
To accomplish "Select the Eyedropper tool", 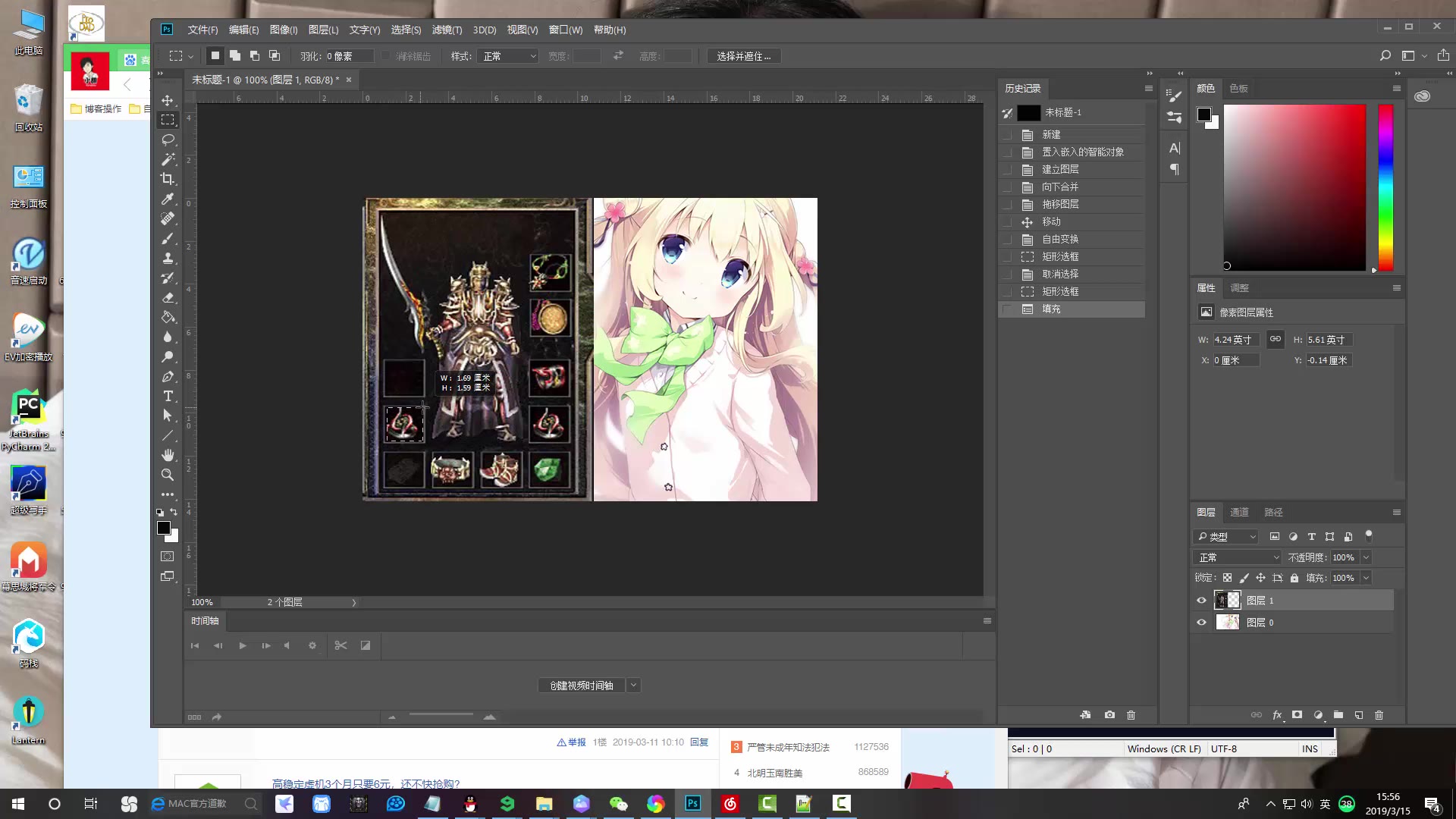I will [168, 199].
